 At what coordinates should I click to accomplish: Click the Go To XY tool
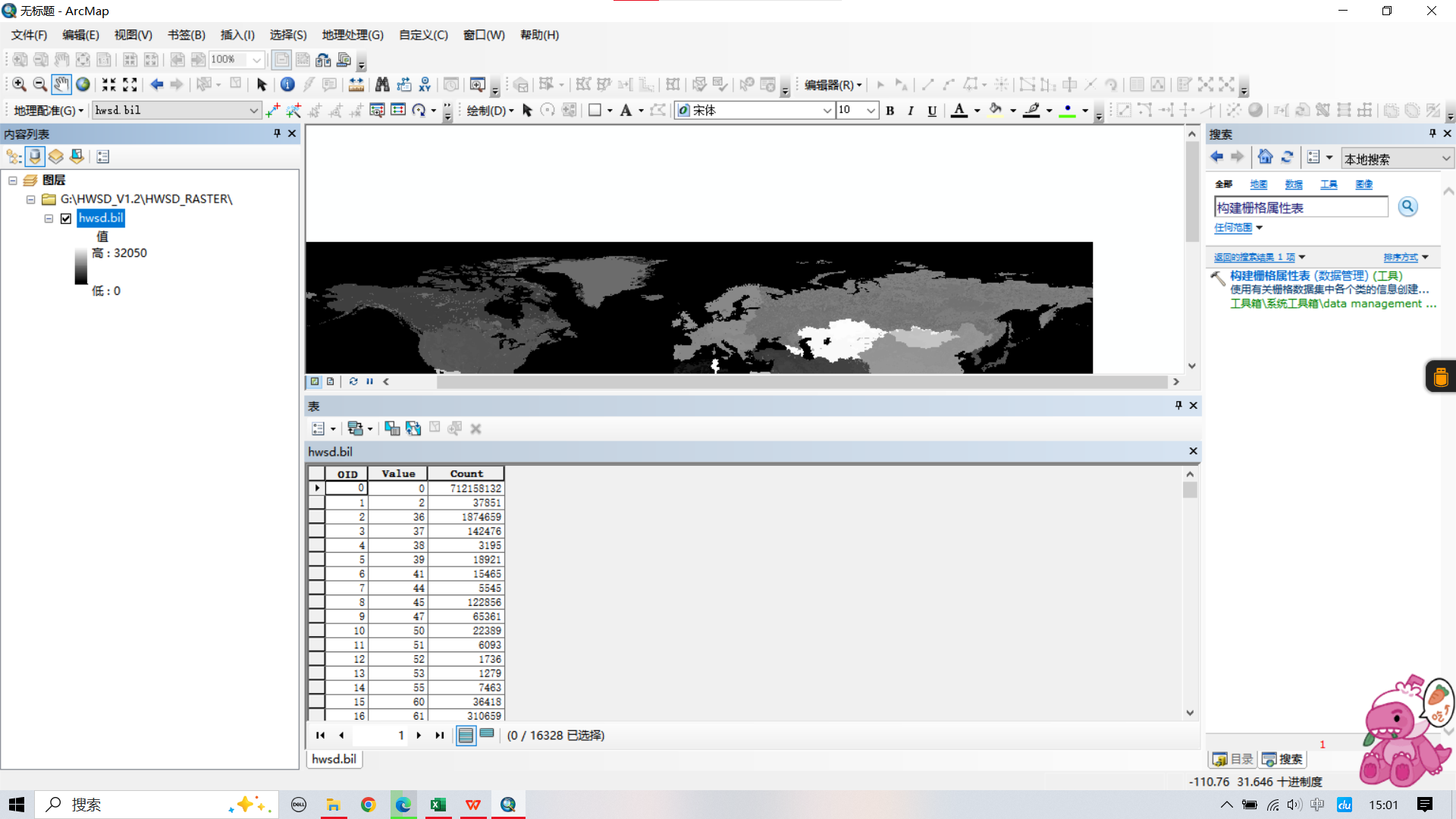click(425, 85)
